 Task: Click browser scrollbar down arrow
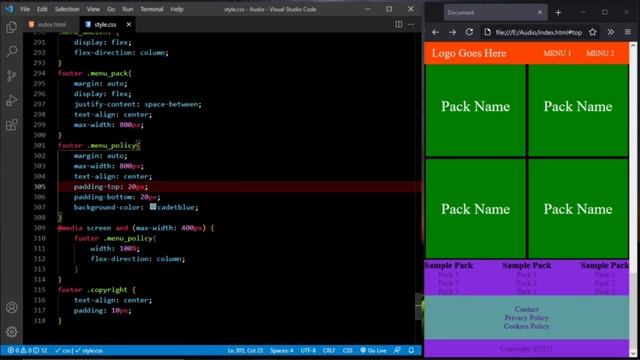633,353
